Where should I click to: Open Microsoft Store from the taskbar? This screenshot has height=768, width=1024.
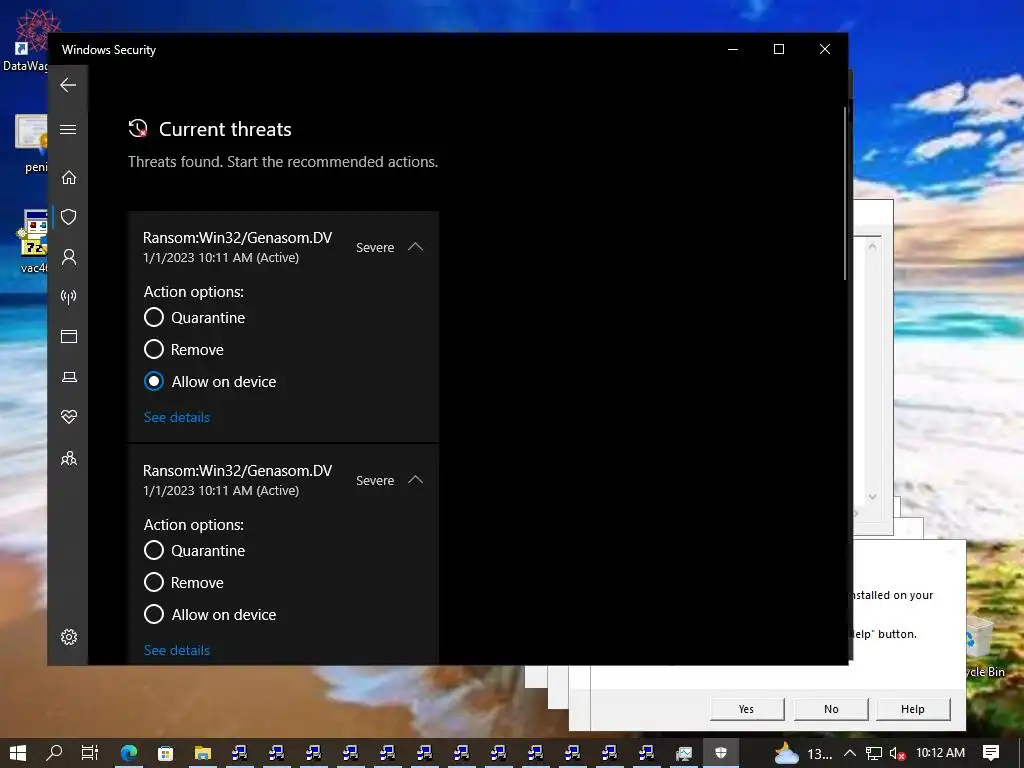166,753
